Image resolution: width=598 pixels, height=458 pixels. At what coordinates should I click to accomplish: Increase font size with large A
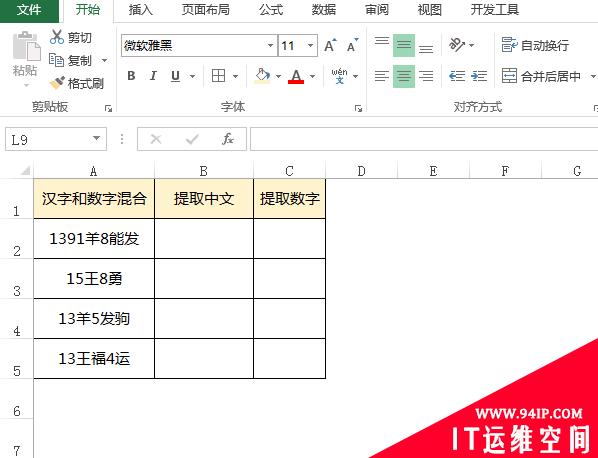coord(330,46)
